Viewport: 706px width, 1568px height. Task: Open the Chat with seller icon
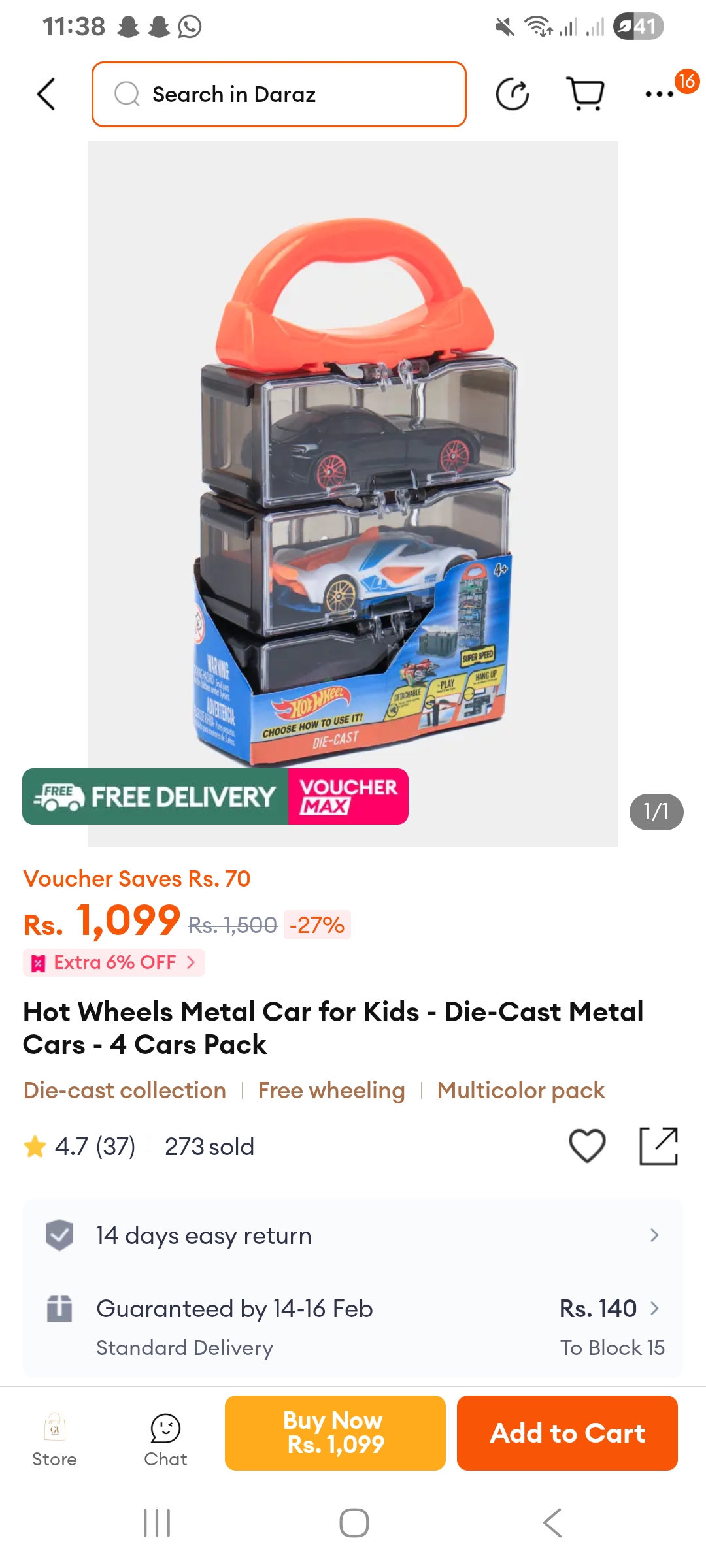165,1441
